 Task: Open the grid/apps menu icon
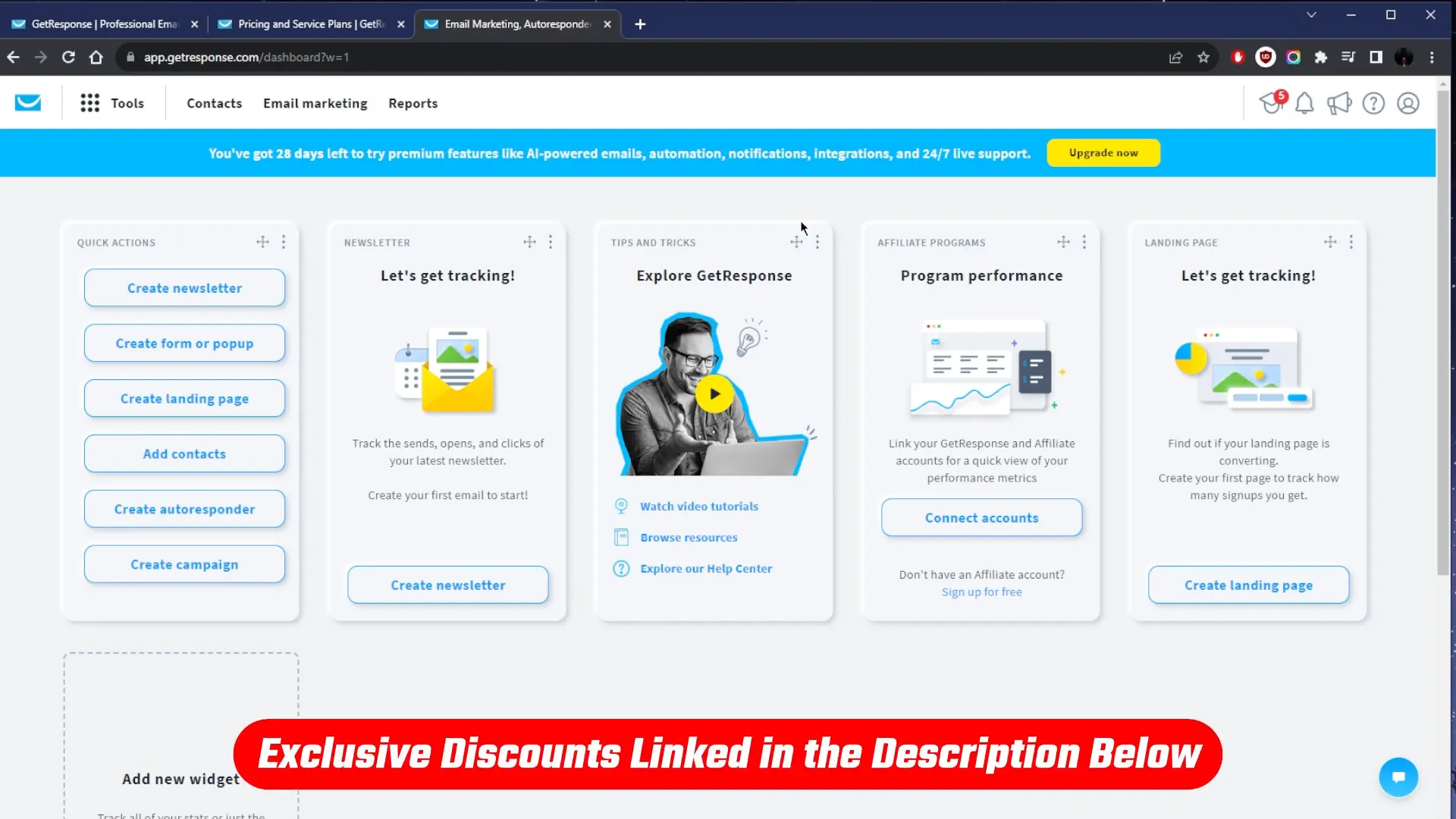pos(89,103)
